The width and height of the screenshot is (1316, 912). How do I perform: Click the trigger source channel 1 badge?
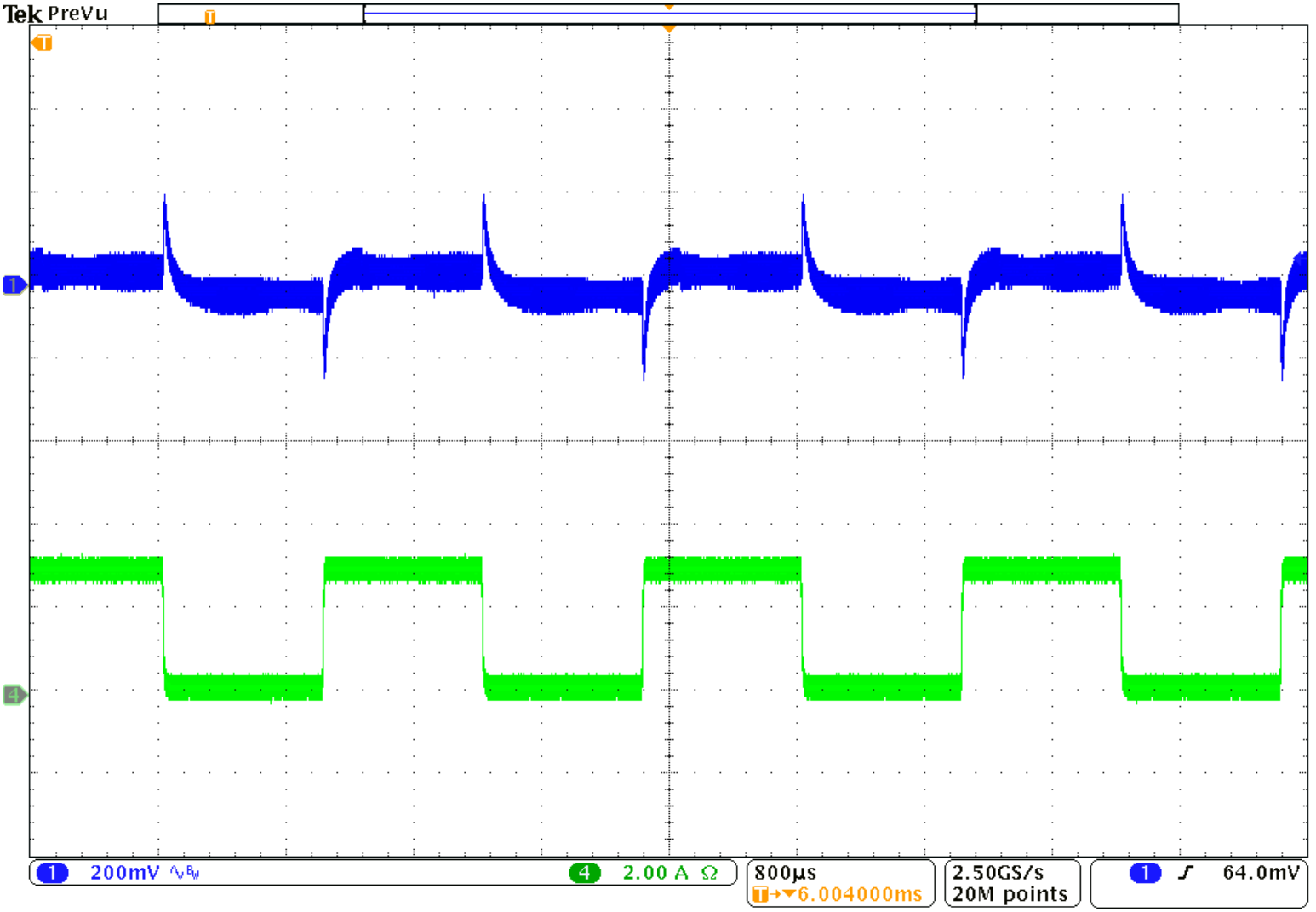(x=1145, y=873)
